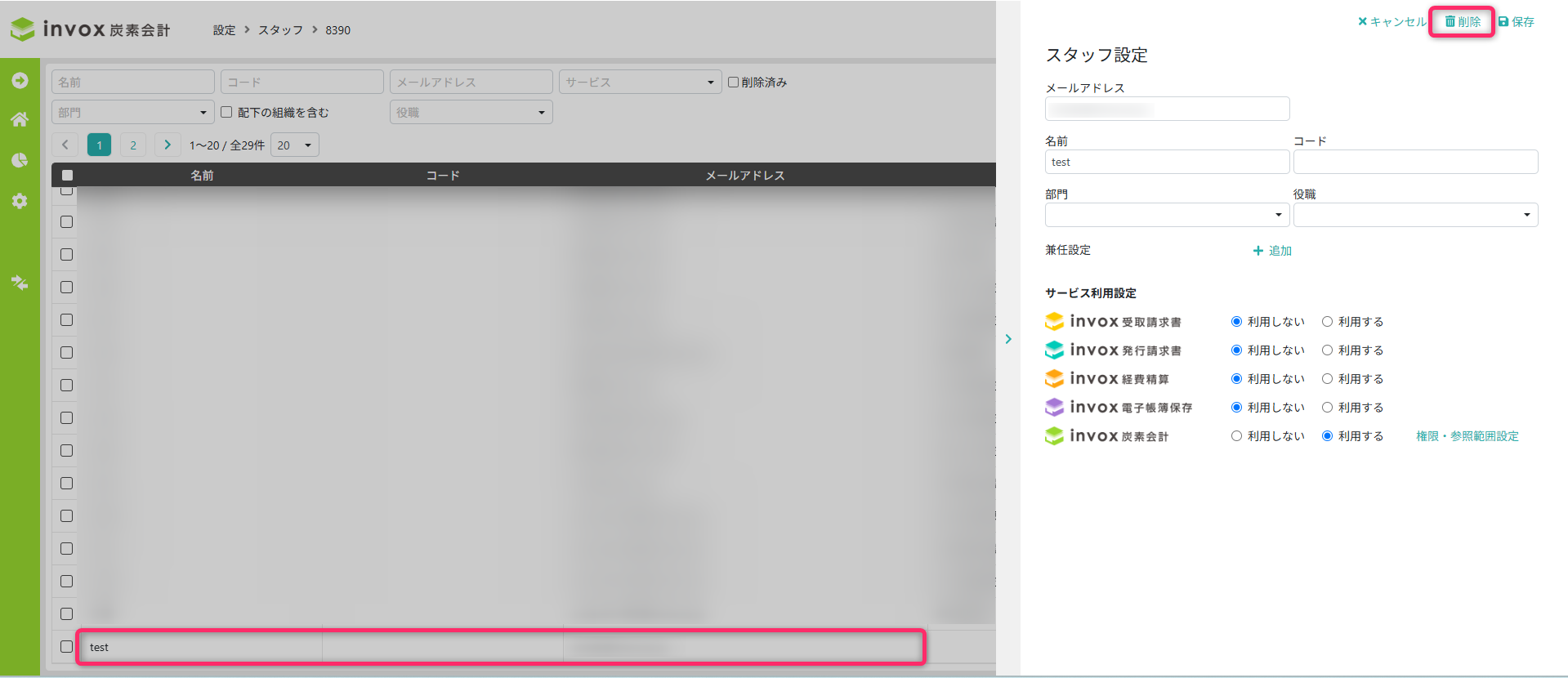This screenshot has width=1568, height=678.
Task: Go to page 2
Action: (133, 145)
